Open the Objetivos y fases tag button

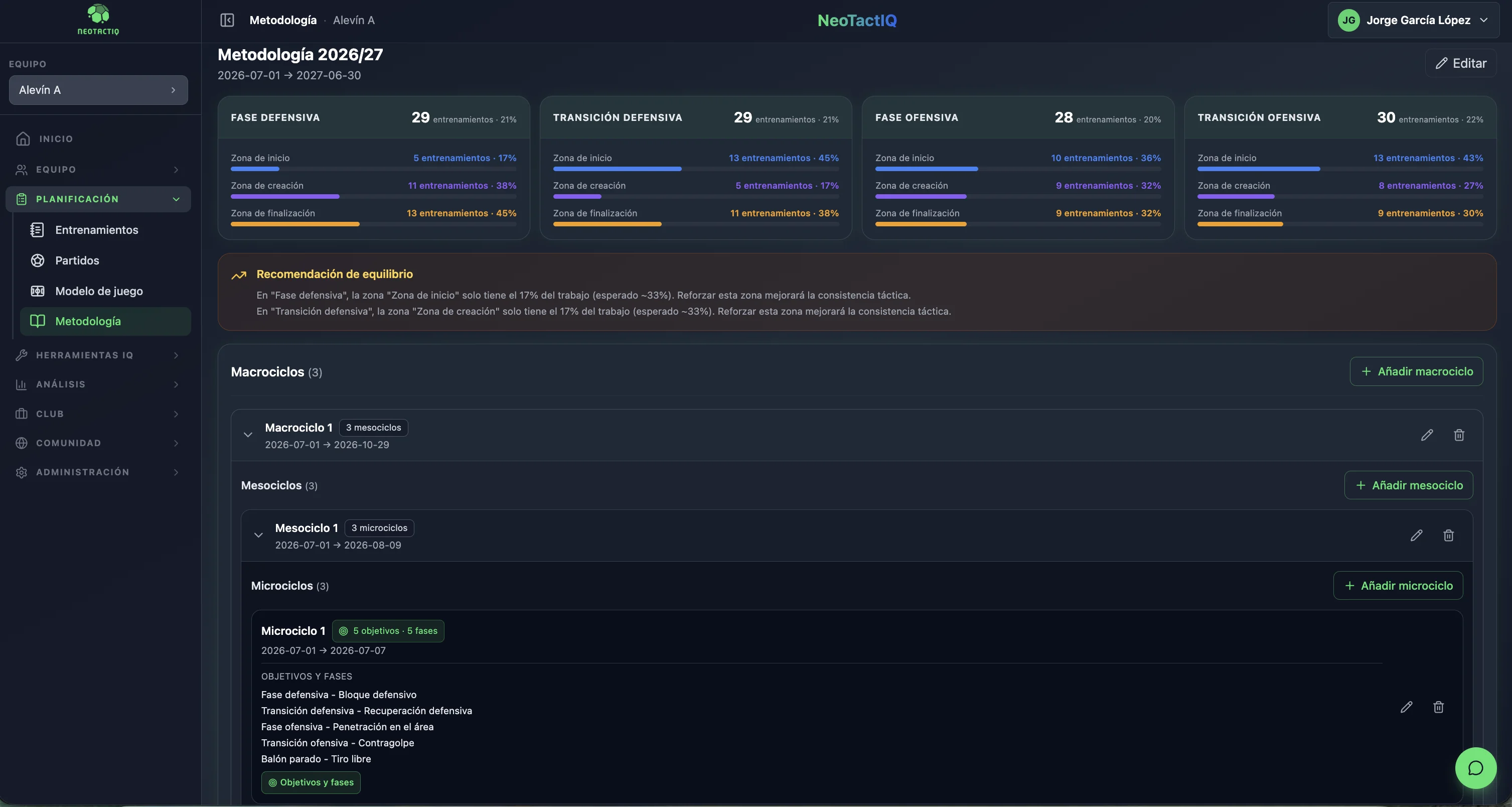311,782
